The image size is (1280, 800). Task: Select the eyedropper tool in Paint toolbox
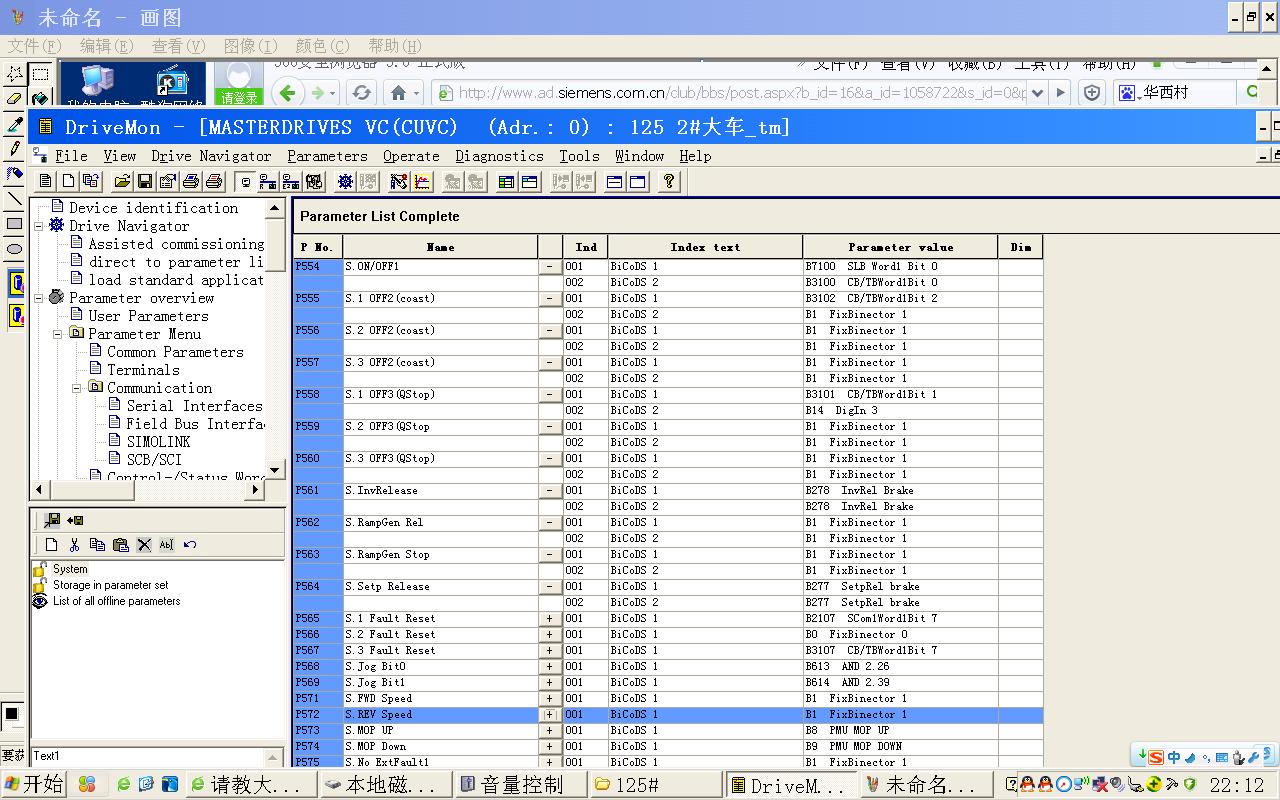click(x=14, y=124)
